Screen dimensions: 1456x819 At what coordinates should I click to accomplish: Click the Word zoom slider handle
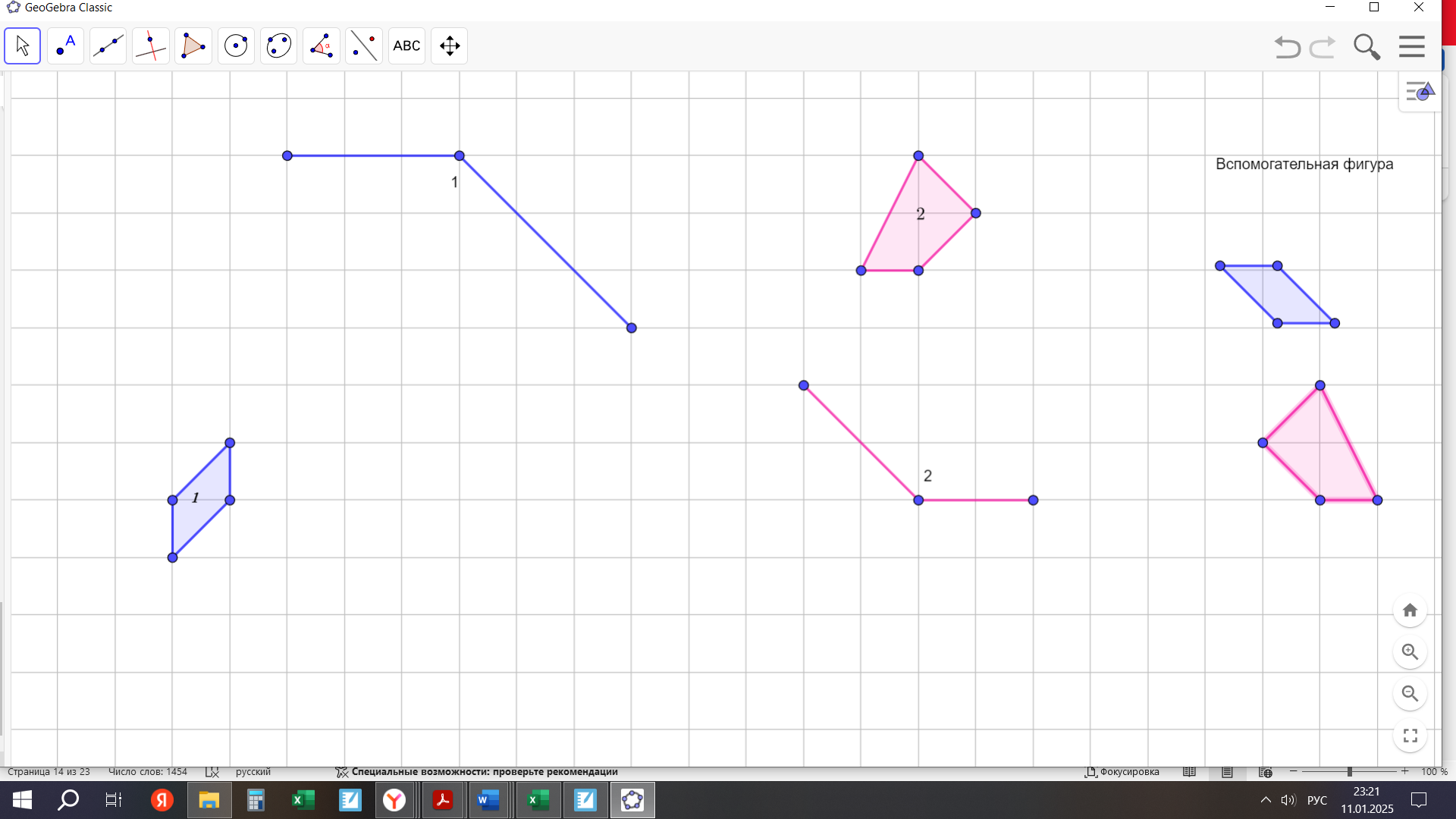coord(1349,772)
